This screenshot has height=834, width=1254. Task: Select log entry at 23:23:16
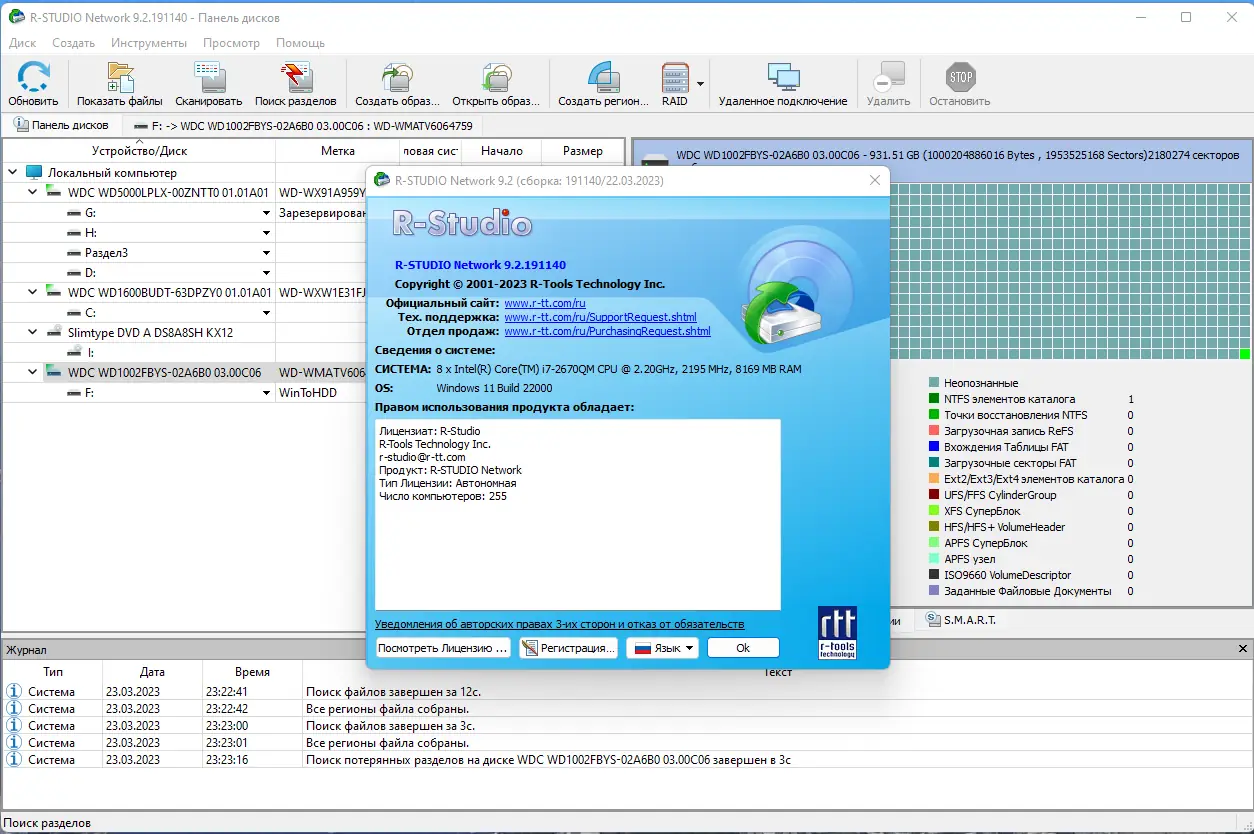coord(627,760)
